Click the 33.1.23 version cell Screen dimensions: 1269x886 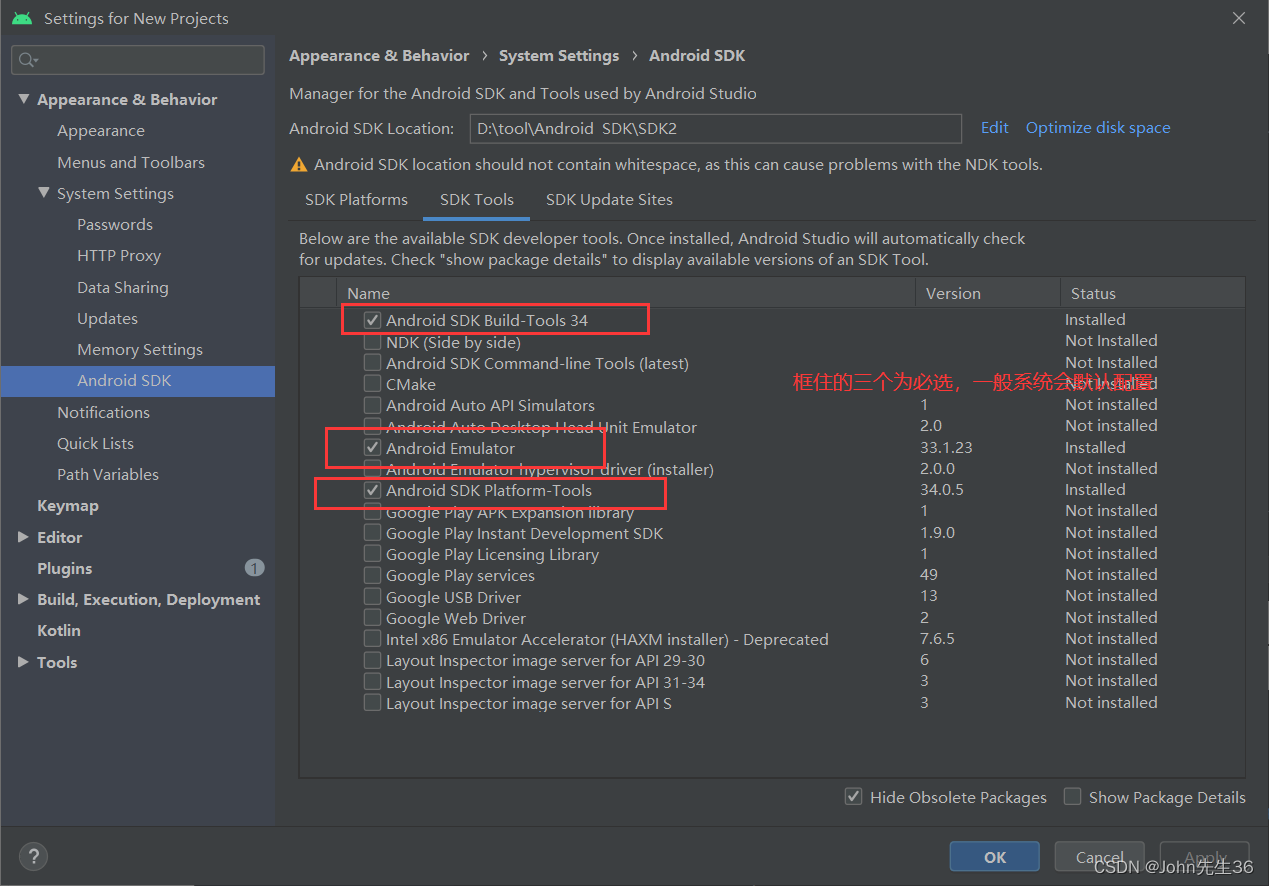click(x=946, y=448)
